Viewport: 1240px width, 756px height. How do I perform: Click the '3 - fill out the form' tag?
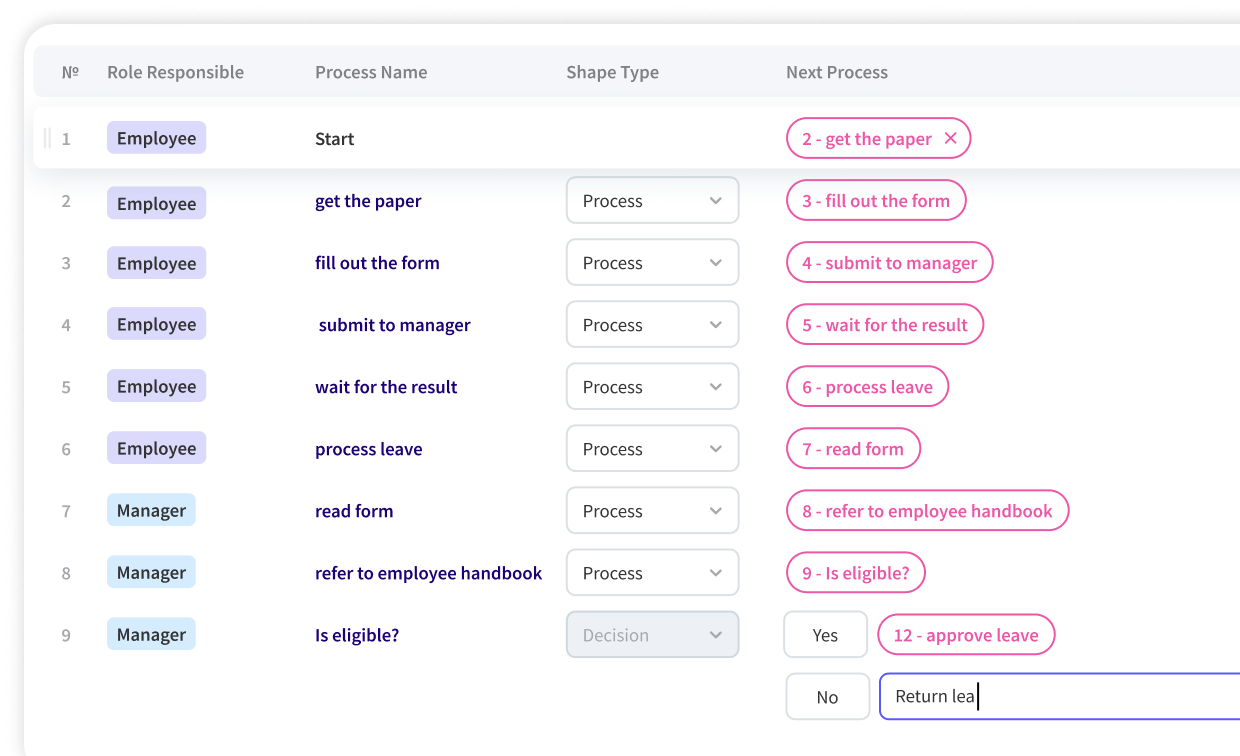coord(875,201)
